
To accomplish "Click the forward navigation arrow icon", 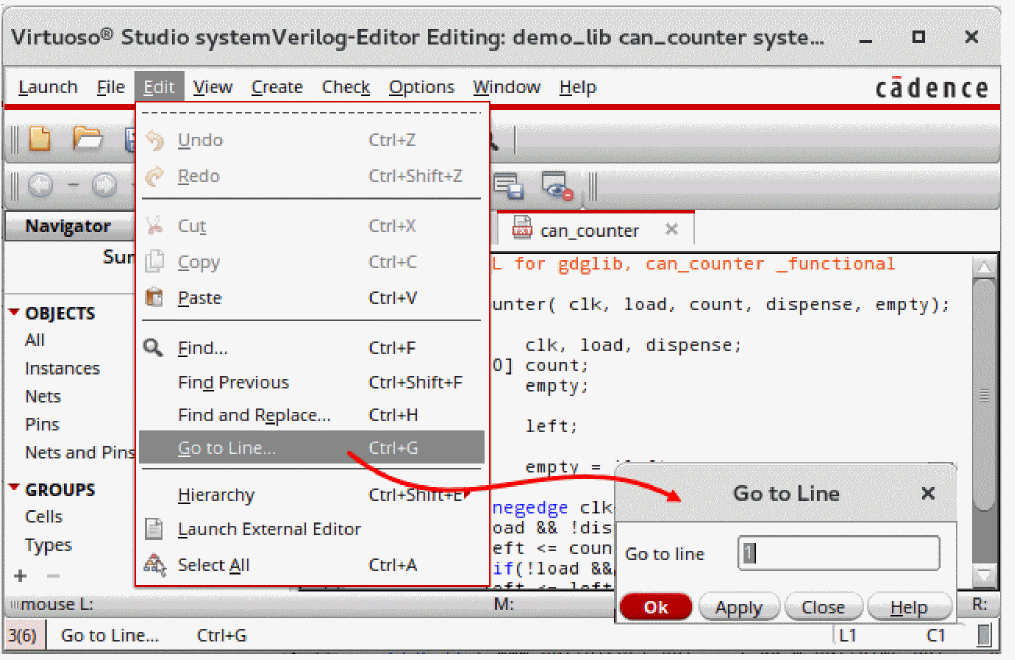I will coord(104,186).
